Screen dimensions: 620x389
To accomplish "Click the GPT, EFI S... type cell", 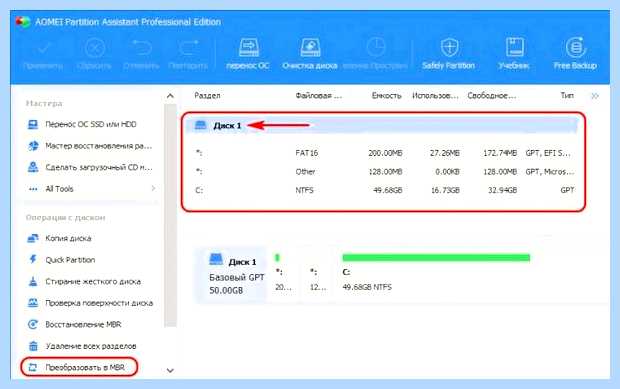I will click(548, 153).
